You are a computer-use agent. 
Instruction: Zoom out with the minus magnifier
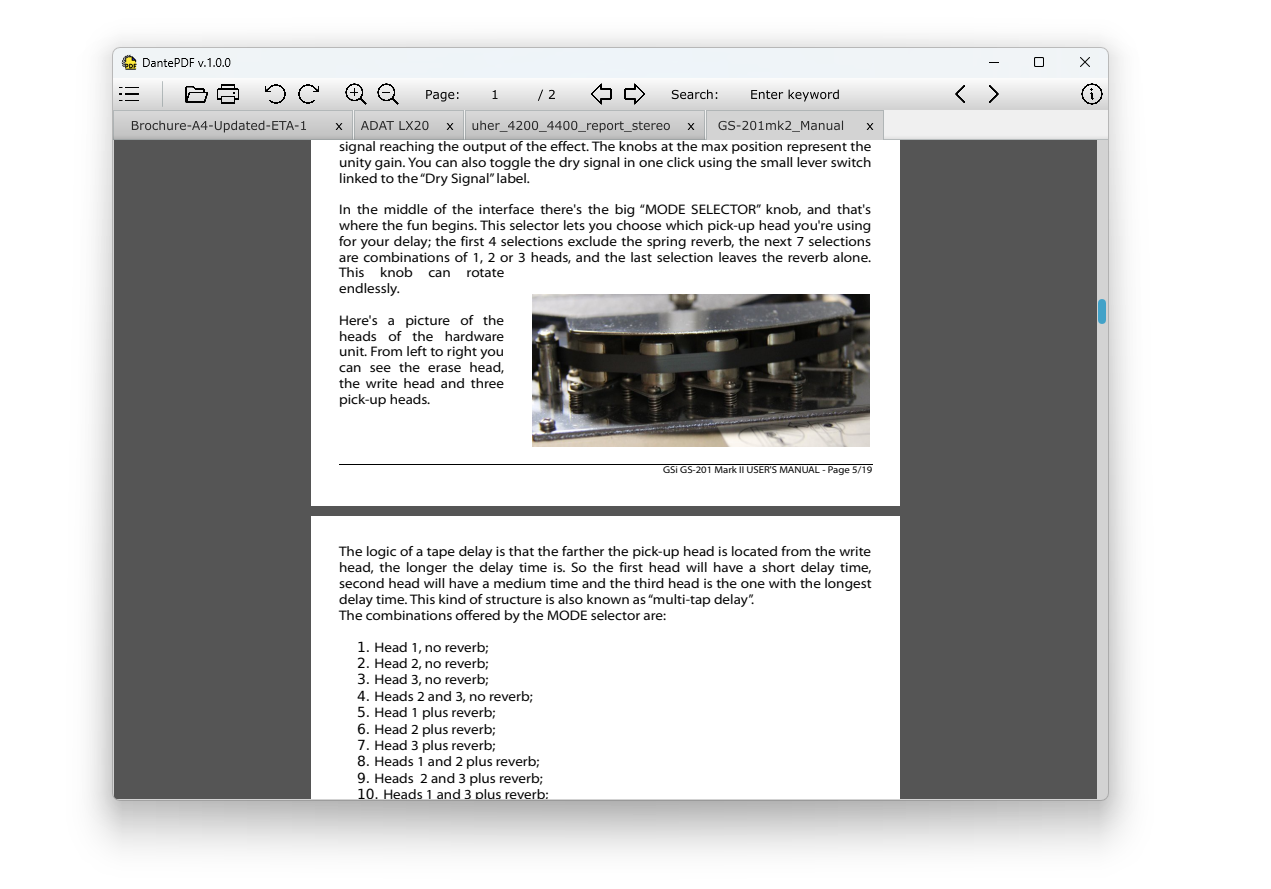pyautogui.click(x=388, y=94)
